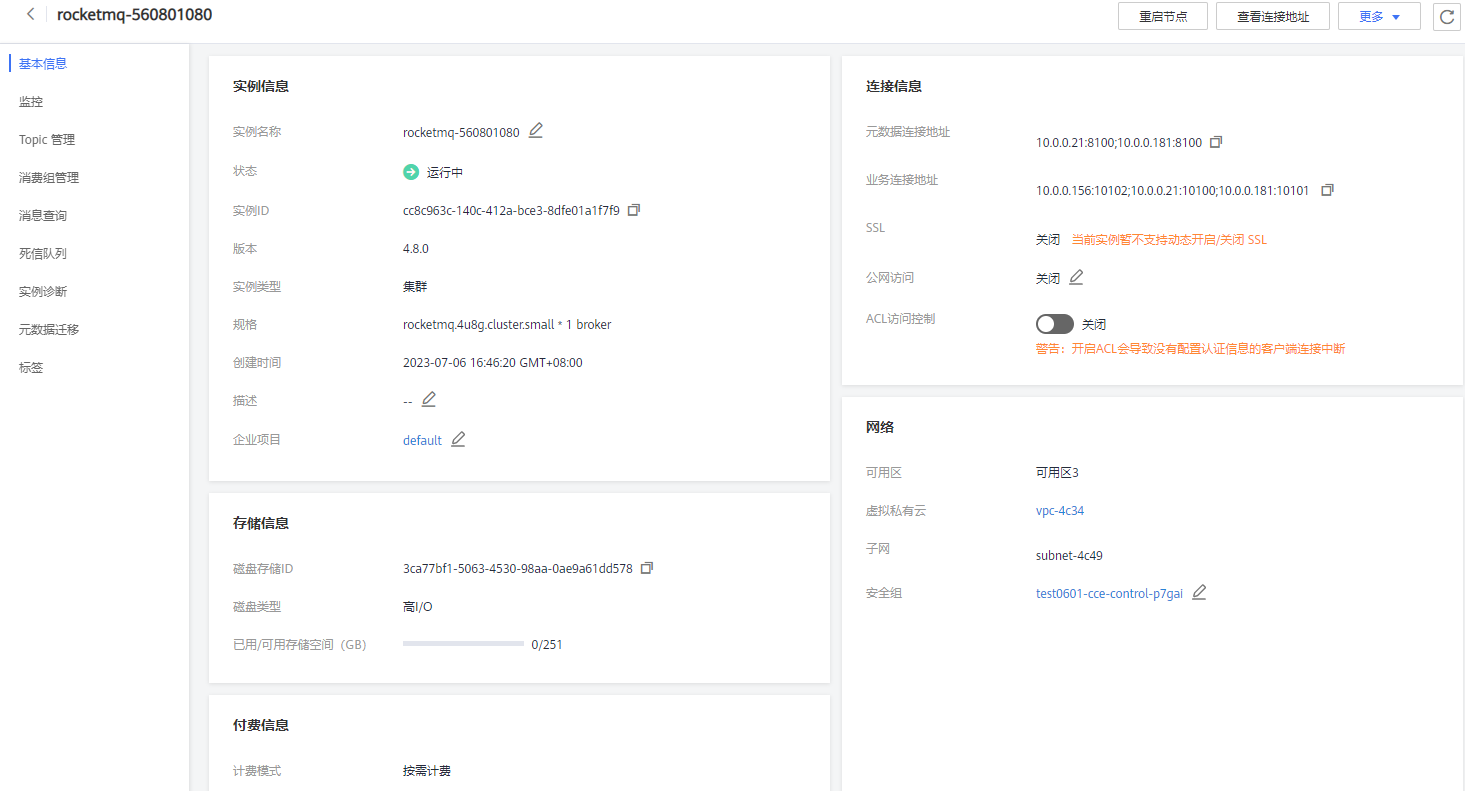Open 消息查询 in the sidebar
The image size is (1465, 791).
tap(43, 216)
